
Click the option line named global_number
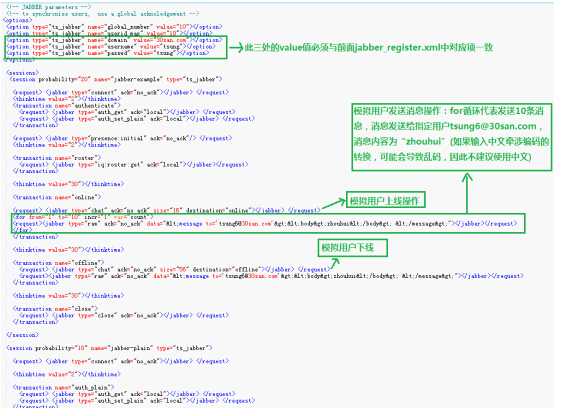[x=114, y=27]
